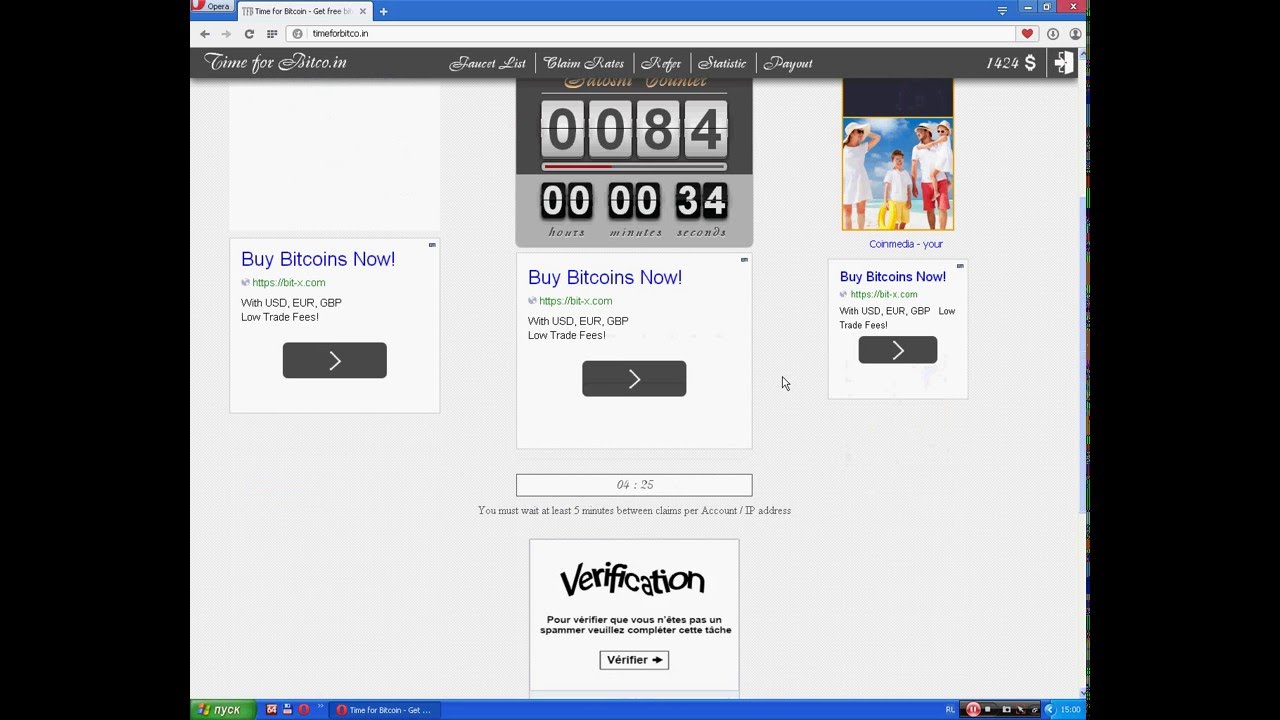
Task: Click the Satoshi counter showing 0084
Action: tap(634, 129)
